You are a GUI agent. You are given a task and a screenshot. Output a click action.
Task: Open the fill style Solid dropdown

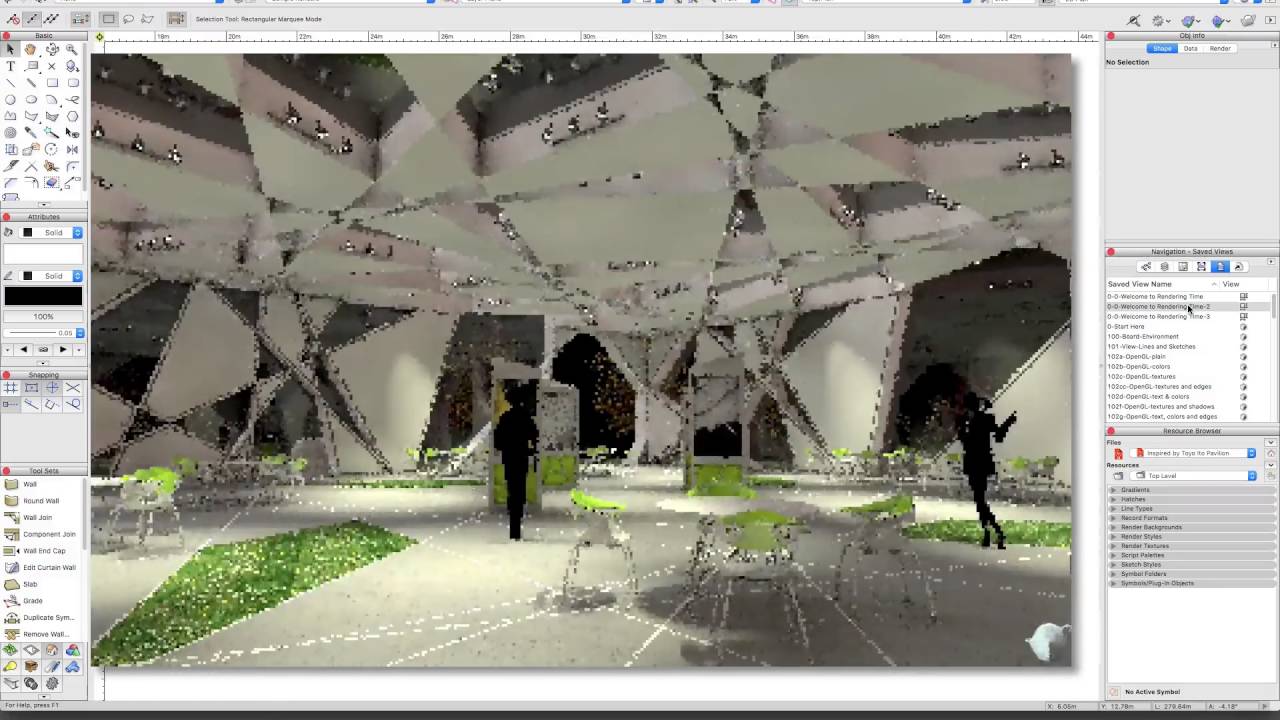(52, 232)
